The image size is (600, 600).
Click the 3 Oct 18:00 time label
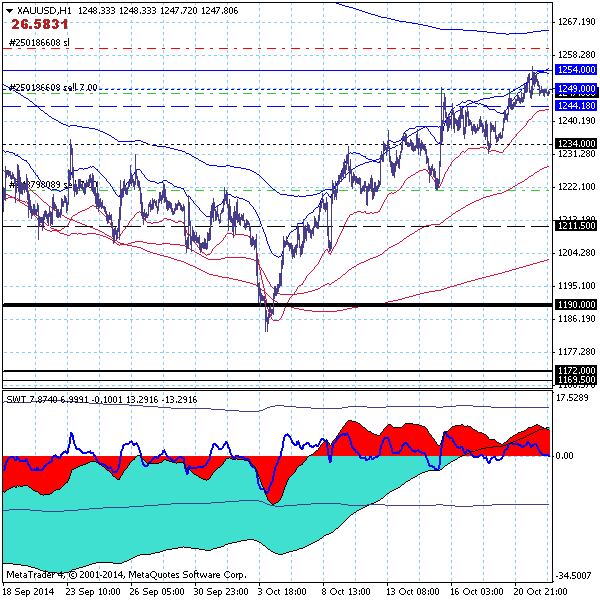pyautogui.click(x=282, y=592)
